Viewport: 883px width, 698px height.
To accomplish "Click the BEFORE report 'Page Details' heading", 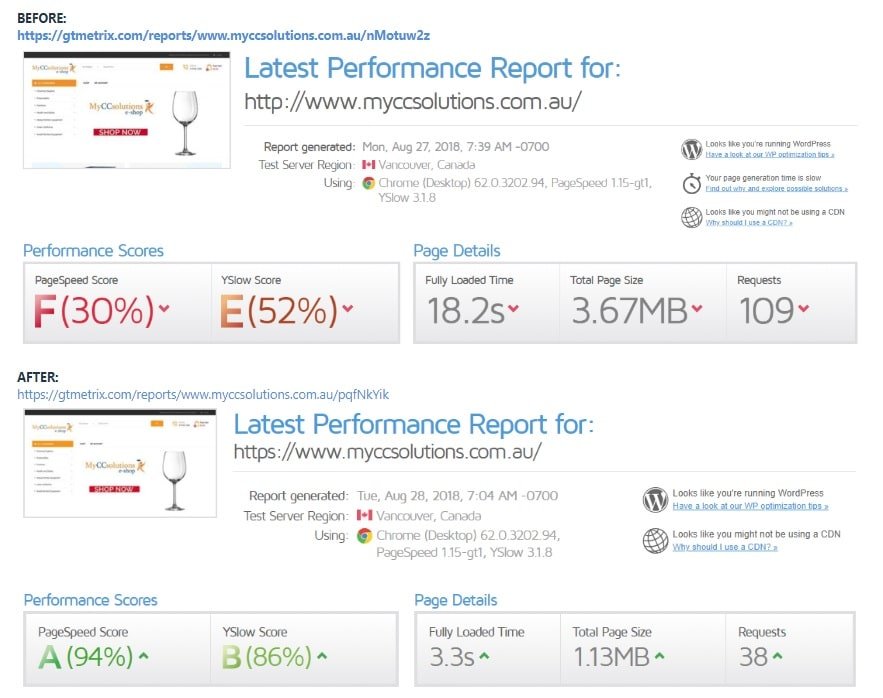I will tap(457, 251).
